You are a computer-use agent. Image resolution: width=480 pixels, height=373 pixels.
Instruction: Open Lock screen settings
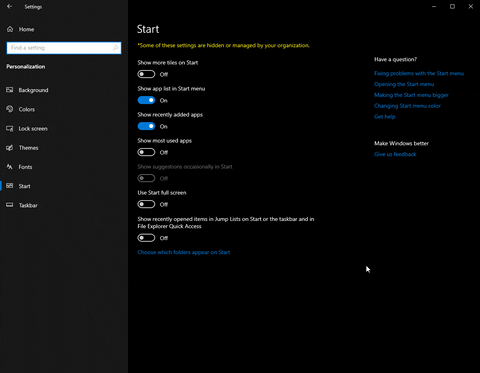pyautogui.click(x=33, y=129)
